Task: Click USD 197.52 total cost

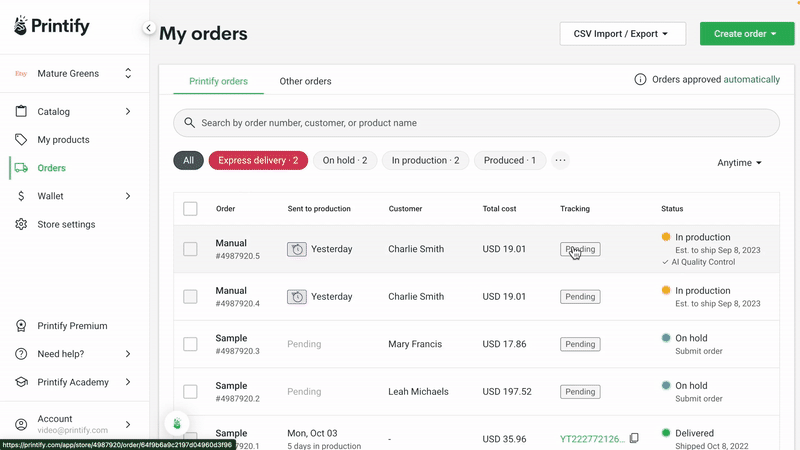Action: pyautogui.click(x=507, y=391)
